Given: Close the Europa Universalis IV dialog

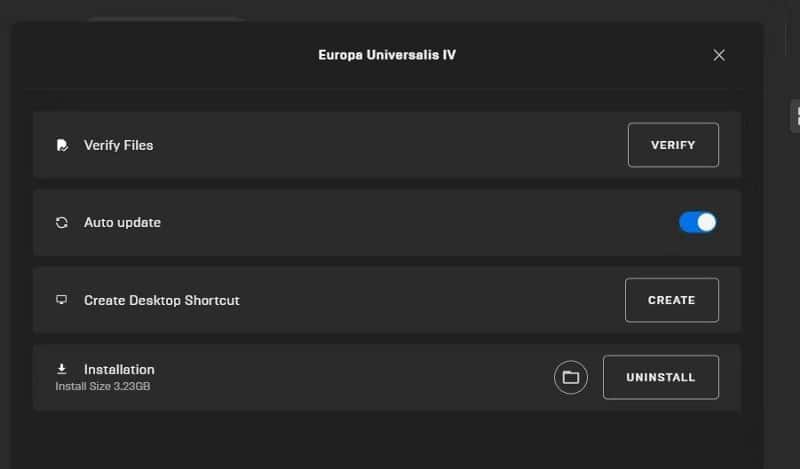Looking at the screenshot, I should pyautogui.click(x=719, y=55).
